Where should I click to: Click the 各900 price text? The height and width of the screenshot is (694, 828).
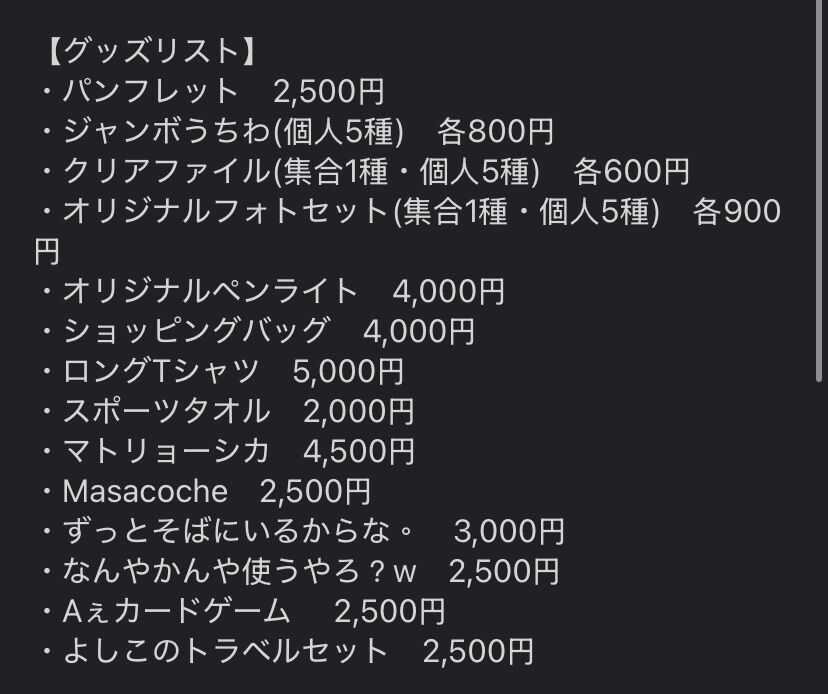point(737,212)
